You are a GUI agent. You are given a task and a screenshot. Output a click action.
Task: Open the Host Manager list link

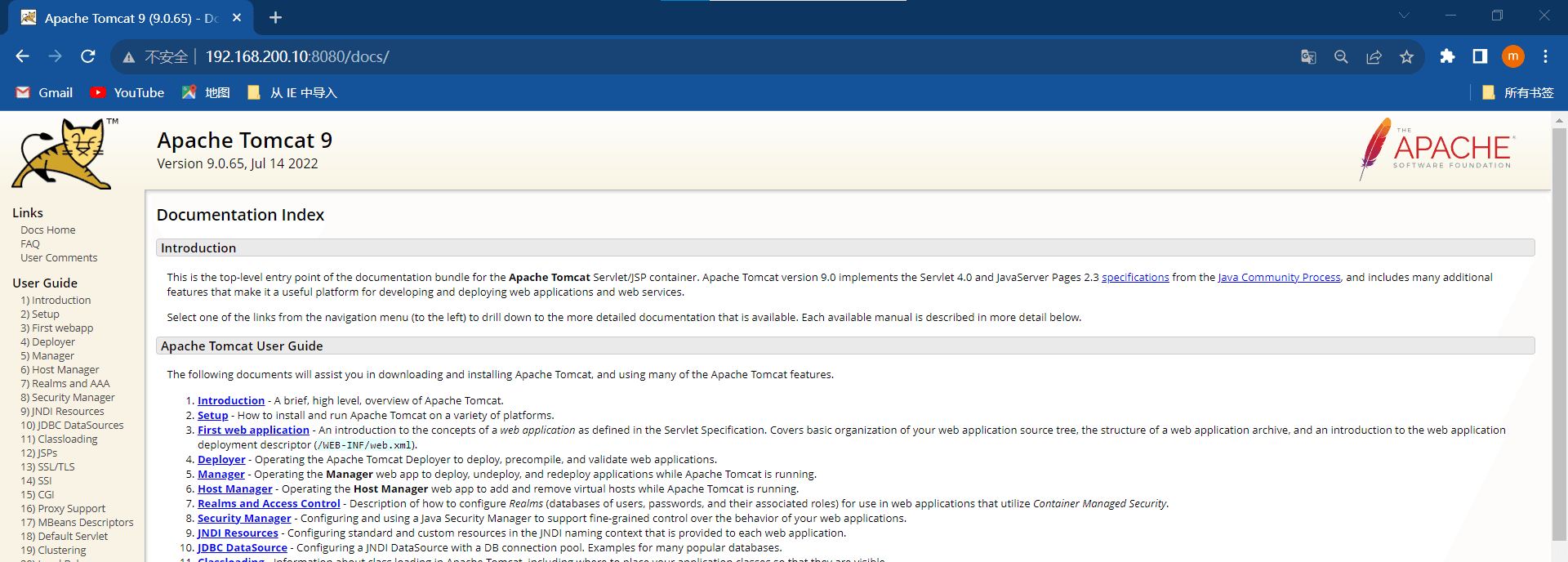coord(235,489)
